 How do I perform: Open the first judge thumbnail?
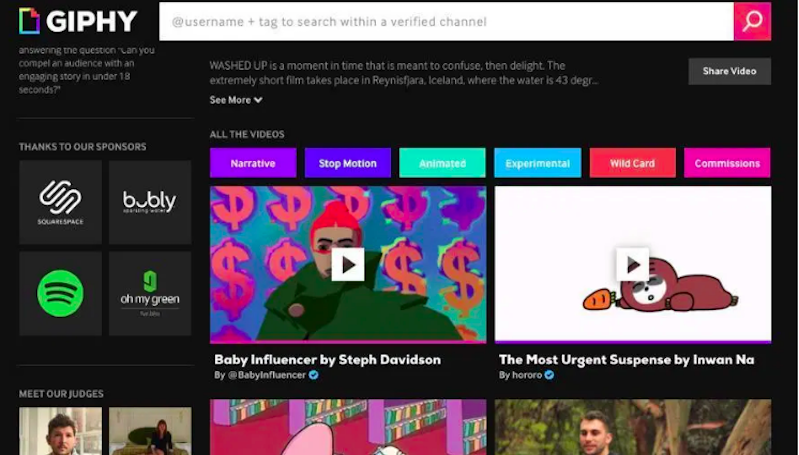click(61, 431)
